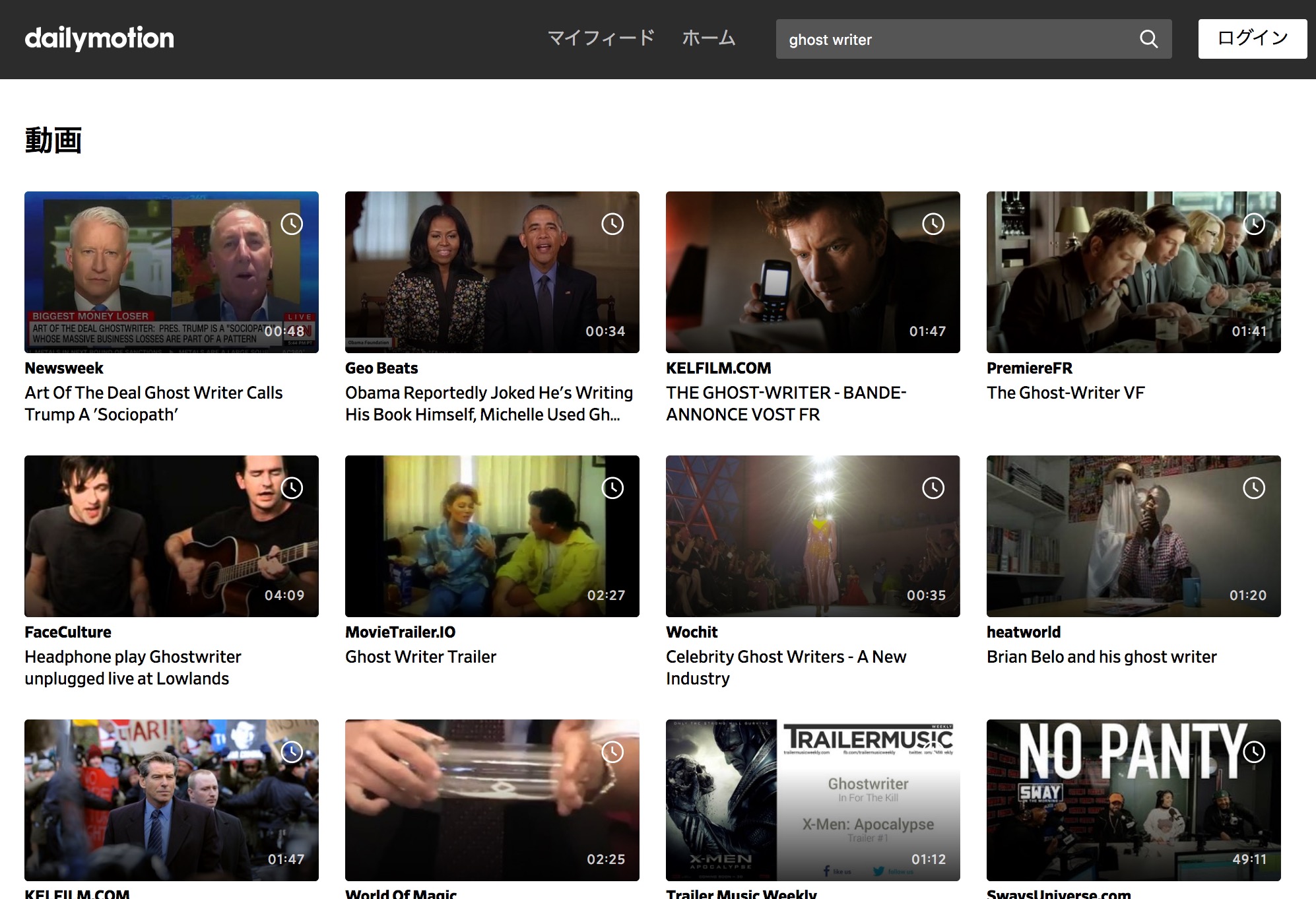This screenshot has height=899, width=1316.
Task: Add Newsweek Art Of The Deal video to watch later
Action: point(292,224)
